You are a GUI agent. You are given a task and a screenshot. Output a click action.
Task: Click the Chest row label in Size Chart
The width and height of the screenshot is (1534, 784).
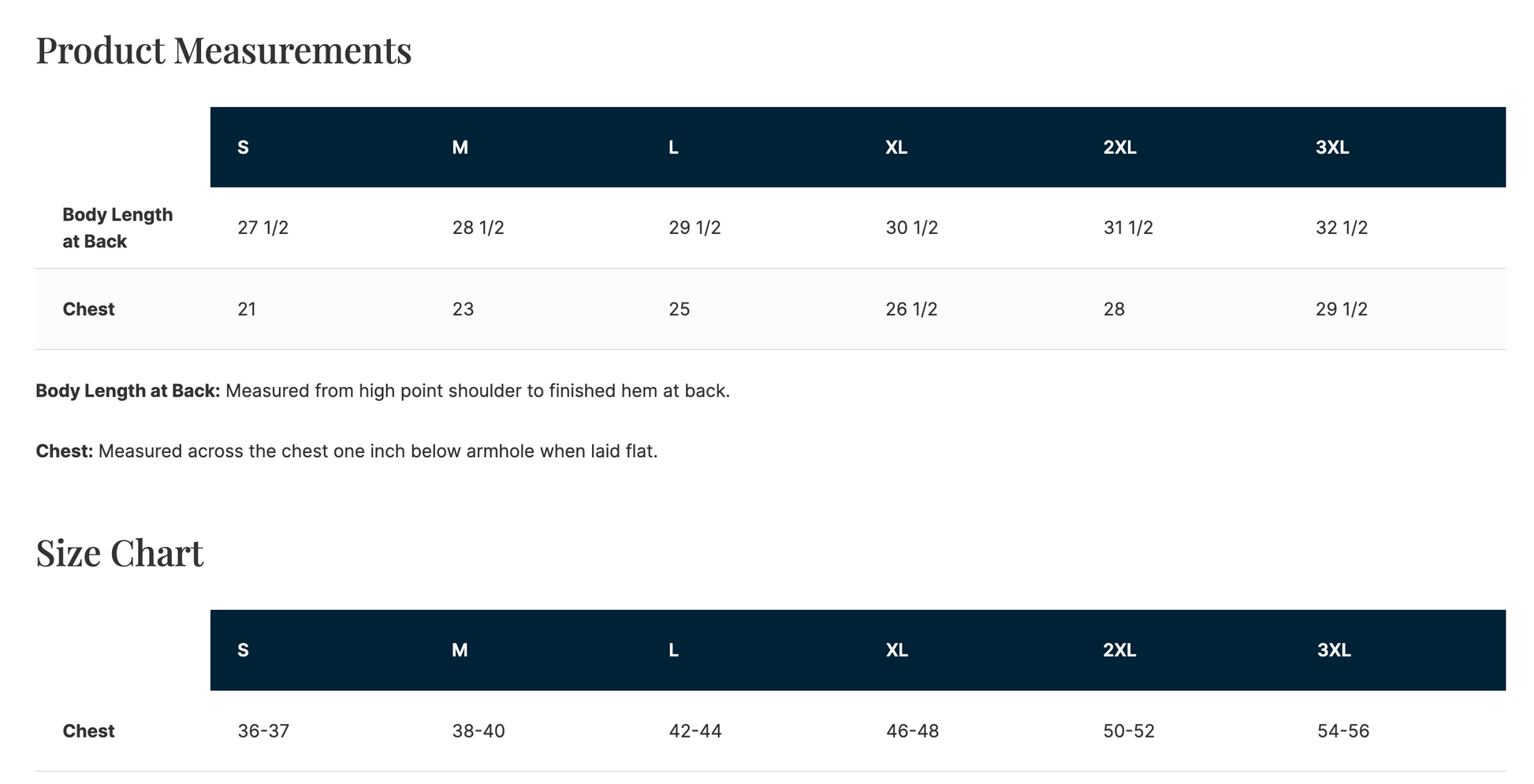(x=88, y=731)
